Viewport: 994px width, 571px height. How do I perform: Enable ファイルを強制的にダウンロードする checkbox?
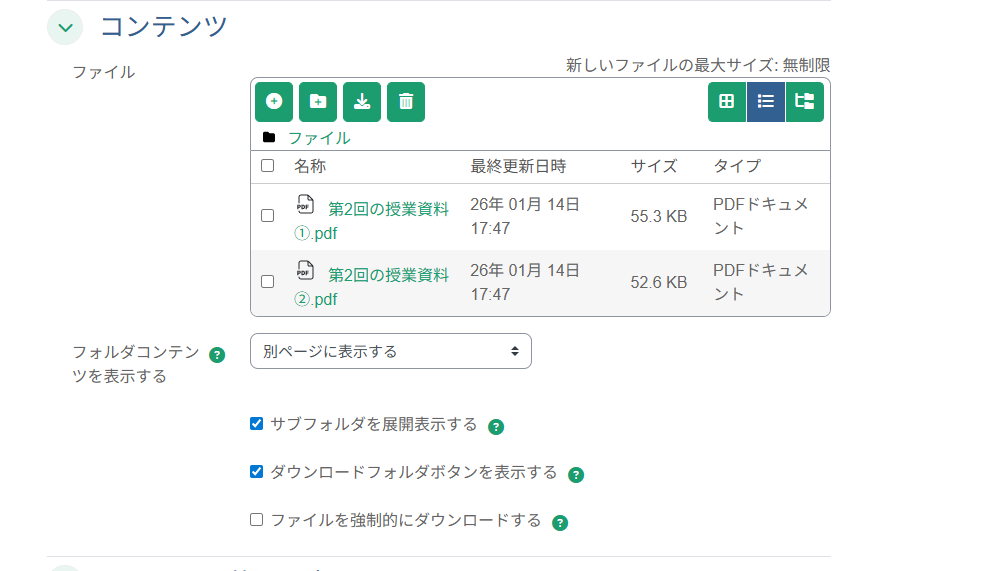[257, 520]
